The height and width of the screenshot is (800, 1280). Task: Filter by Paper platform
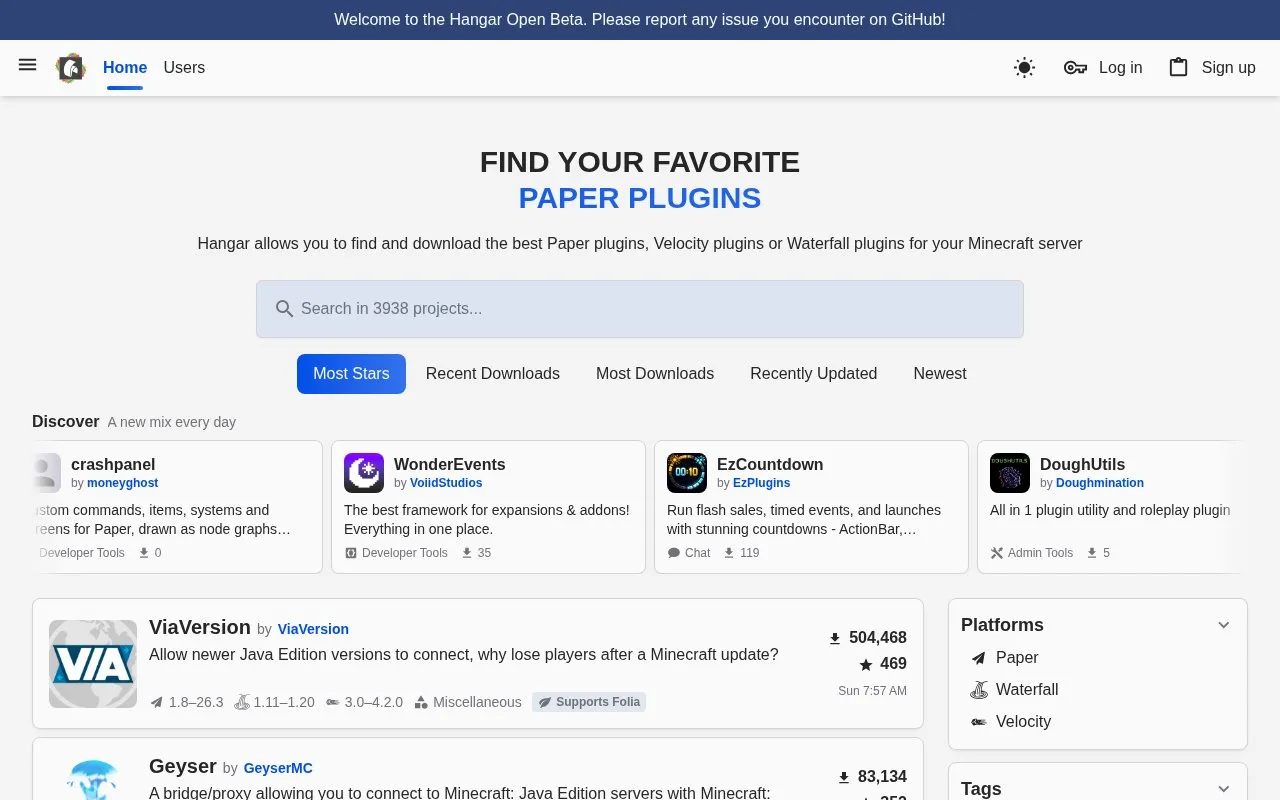1017,658
